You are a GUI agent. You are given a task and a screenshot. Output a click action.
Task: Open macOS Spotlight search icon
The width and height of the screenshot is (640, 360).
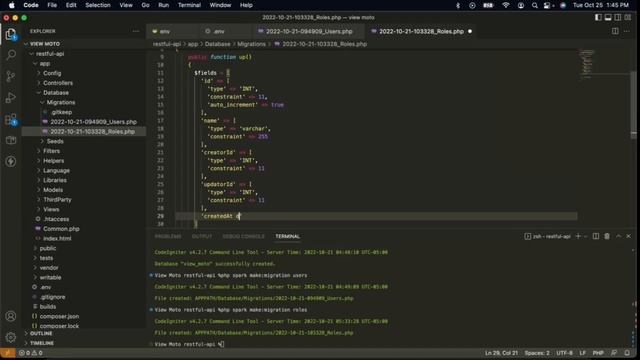tap(535, 5)
